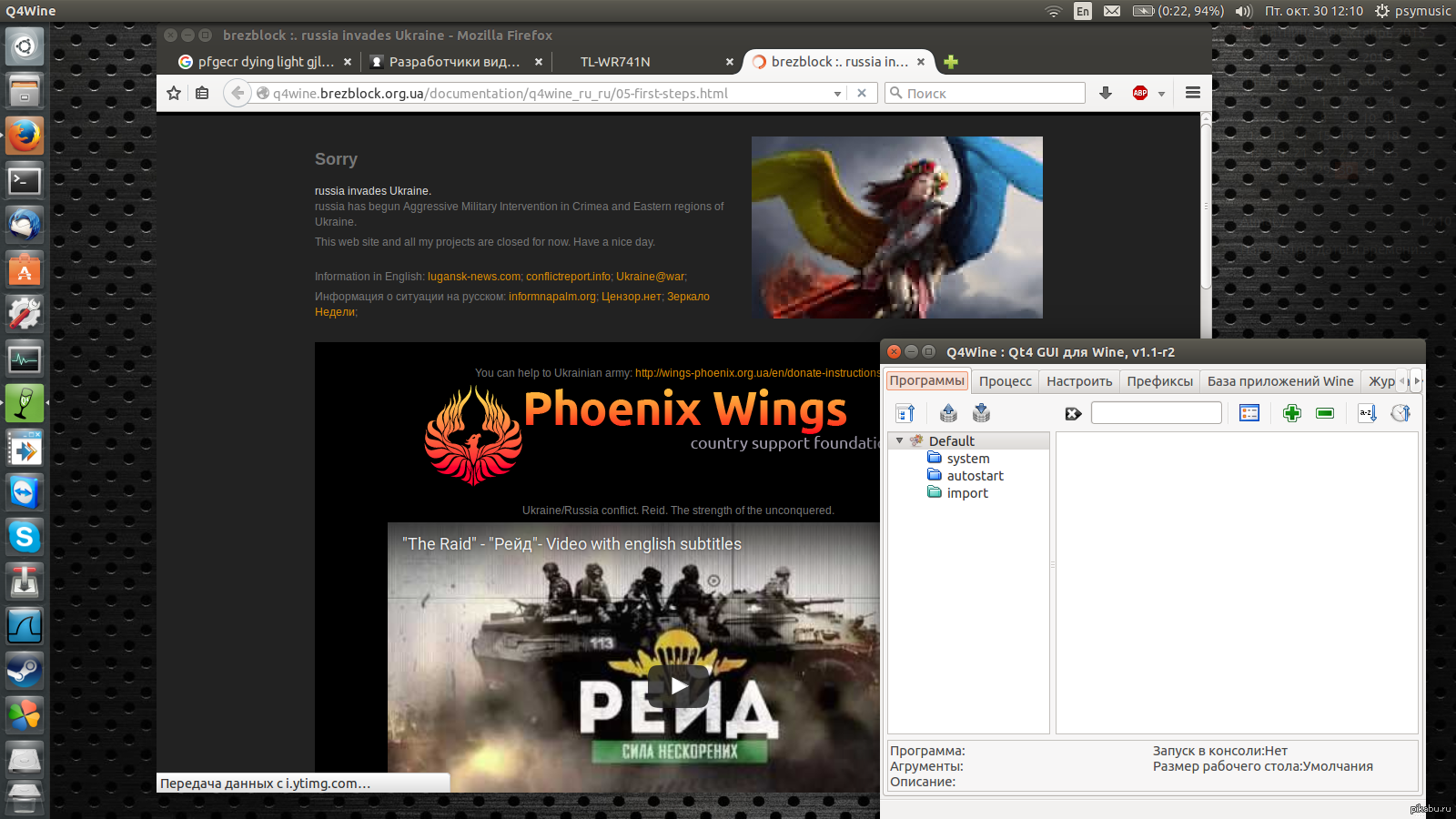The image size is (1456, 819).
Task: Open TeamViewer from the launcher
Action: (x=25, y=492)
